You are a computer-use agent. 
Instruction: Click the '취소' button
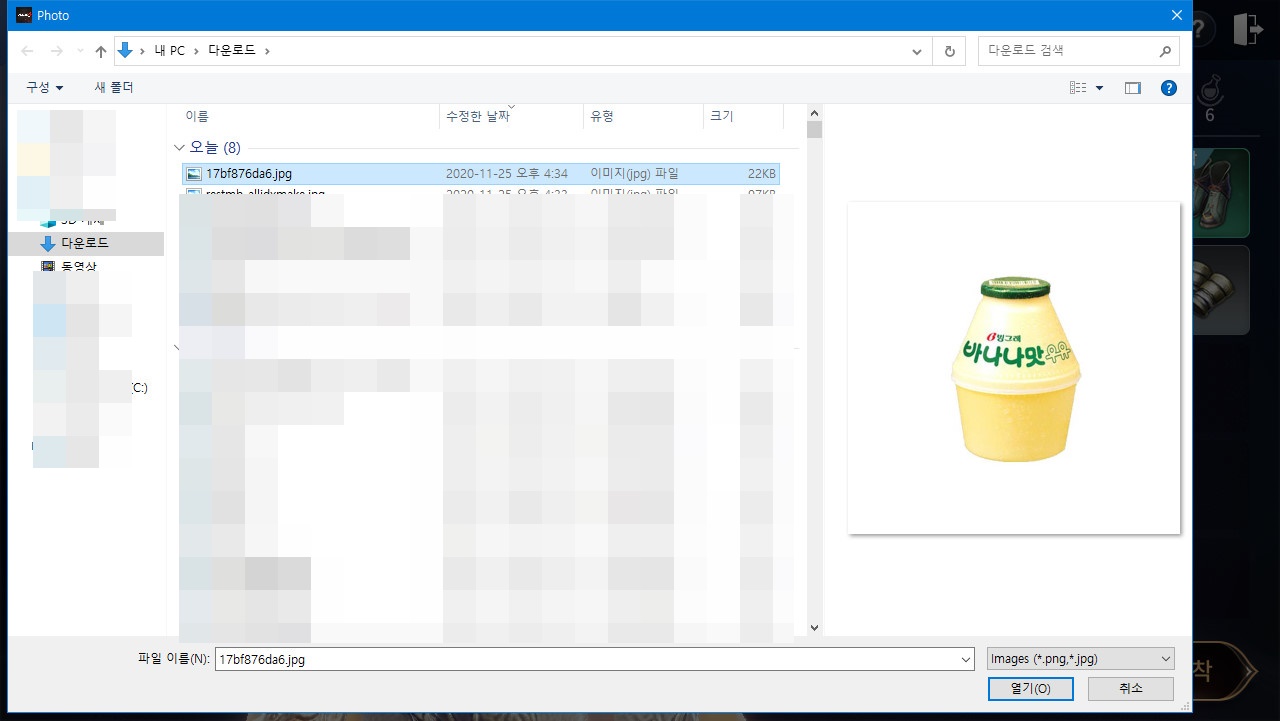tap(1131, 689)
